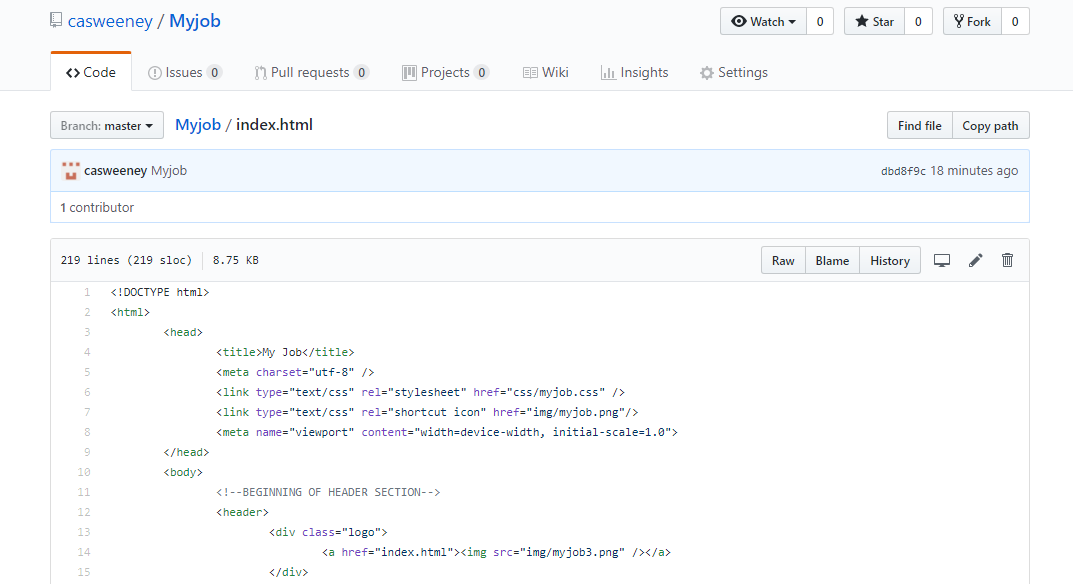Open the Pull requests tab

(311, 72)
